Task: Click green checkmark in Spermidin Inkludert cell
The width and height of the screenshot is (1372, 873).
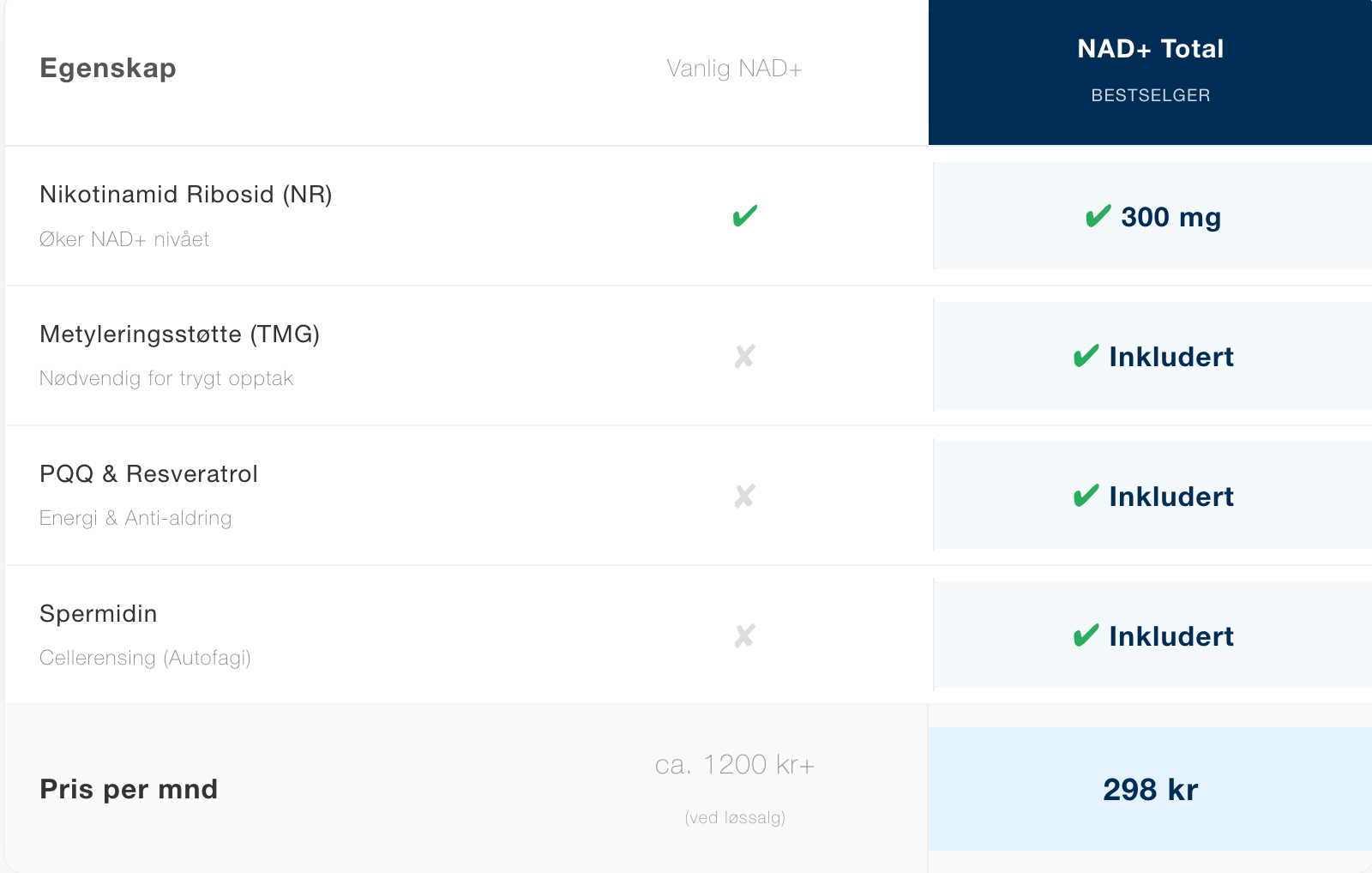Action: tap(1086, 635)
